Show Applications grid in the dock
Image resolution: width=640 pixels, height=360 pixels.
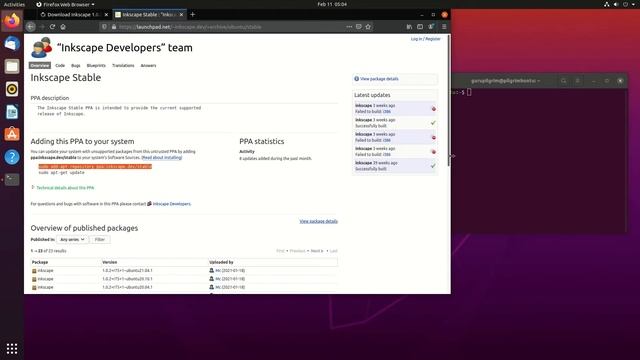[x=12, y=348]
